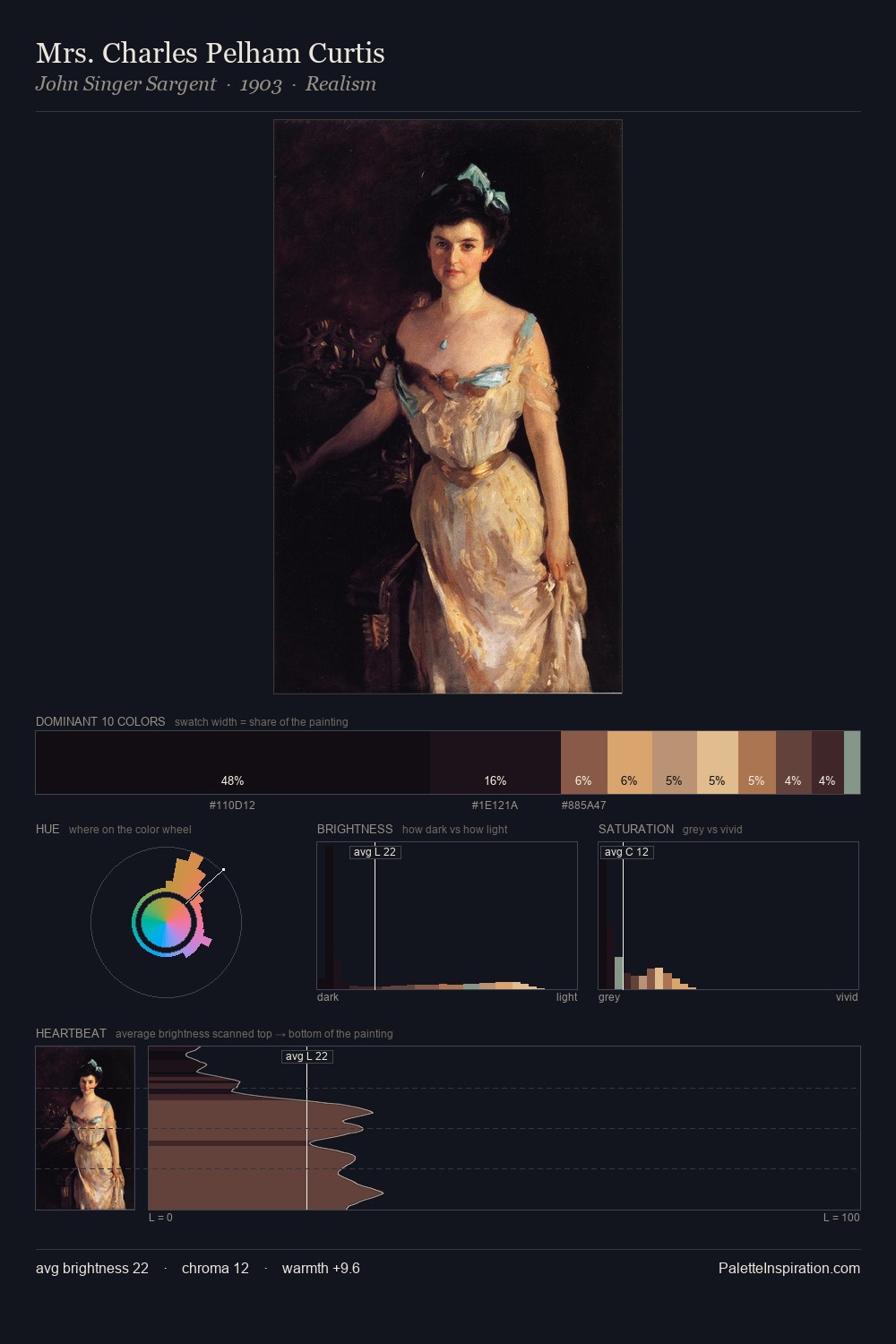Click the style label Realism
This screenshot has width=896, height=1344.
point(340,84)
